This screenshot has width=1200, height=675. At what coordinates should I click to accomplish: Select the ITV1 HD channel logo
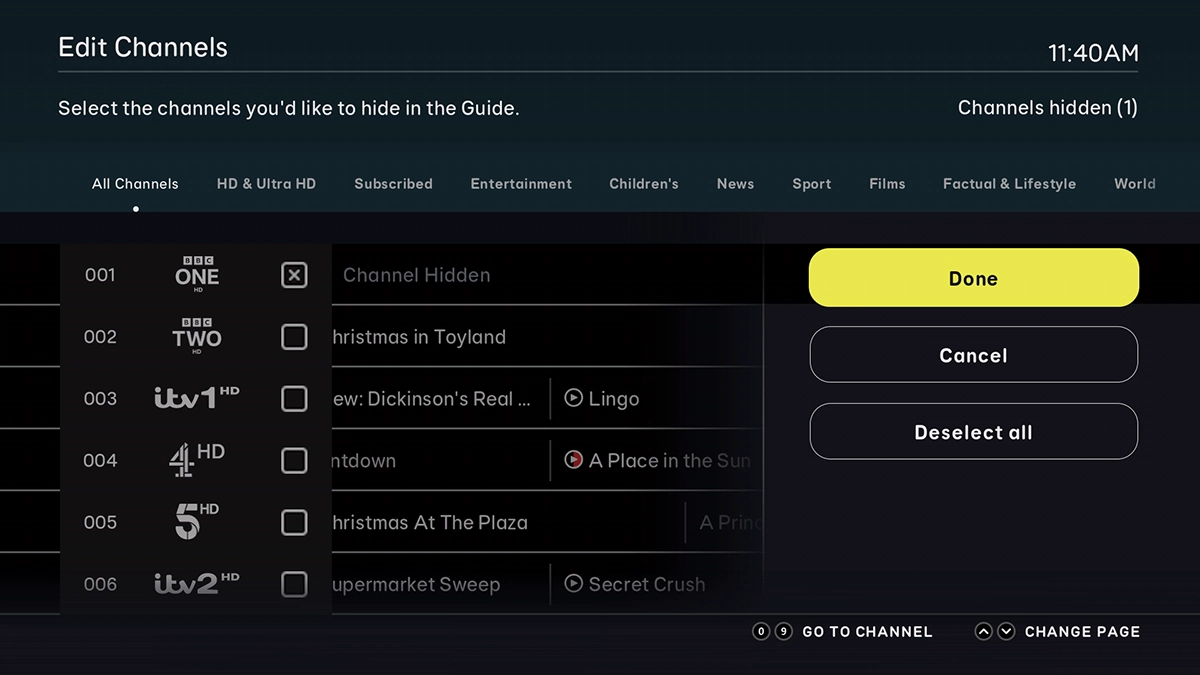tap(196, 398)
